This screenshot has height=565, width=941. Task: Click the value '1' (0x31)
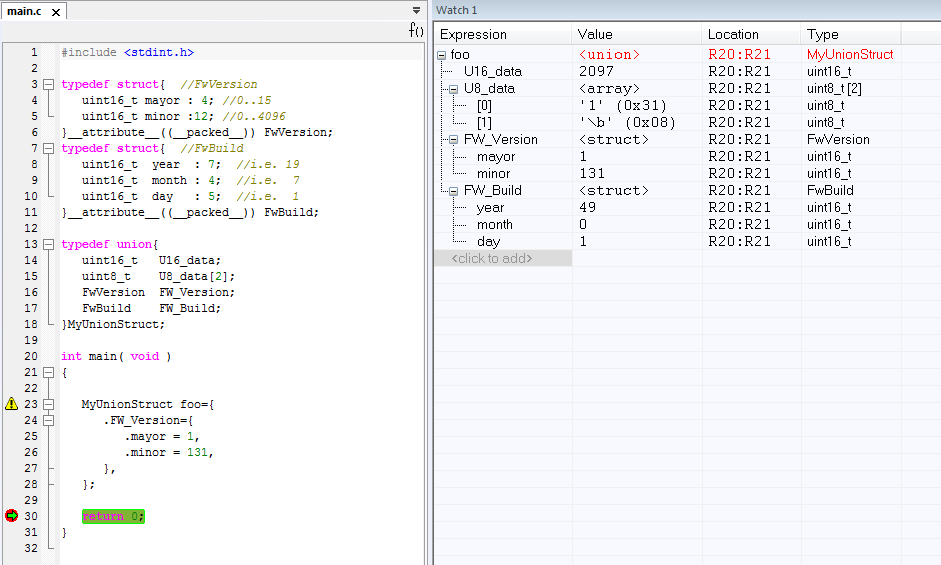[x=623, y=106]
